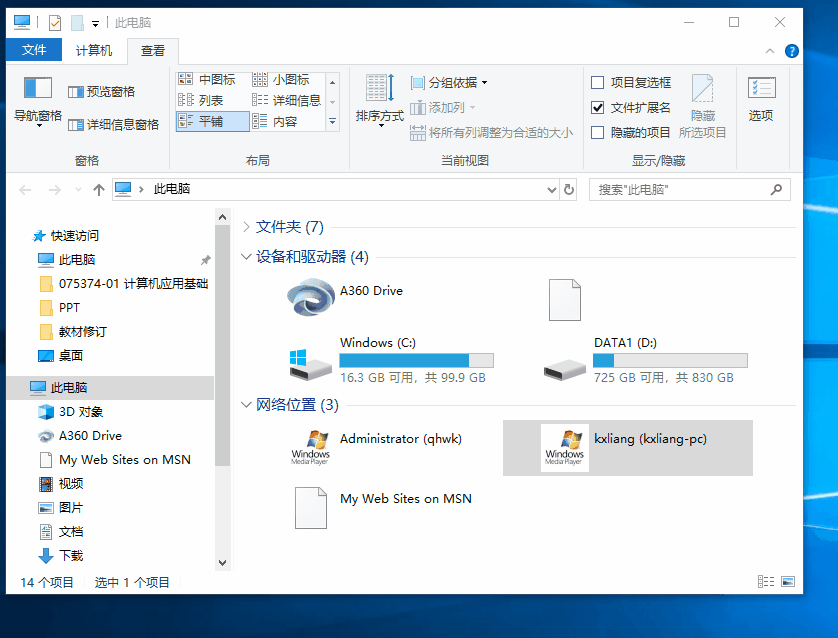838x638 pixels.
Task: Switch to details view from status bar
Action: point(766,581)
